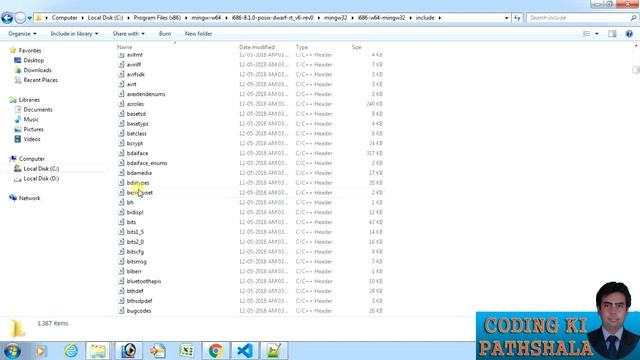Image resolution: width=640 pixels, height=360 pixels.
Task: Click the New folder button
Action: point(198,34)
